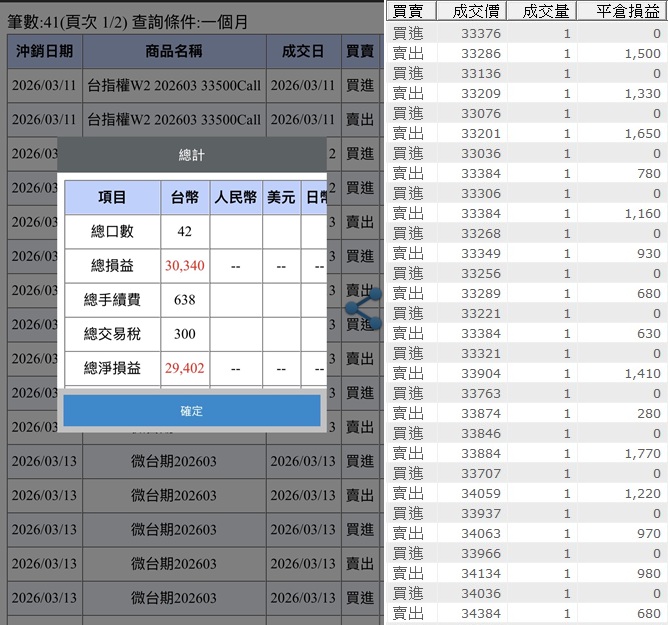Select the 美元 column in summary dialog
The width and height of the screenshot is (668, 625).
(x=280, y=198)
